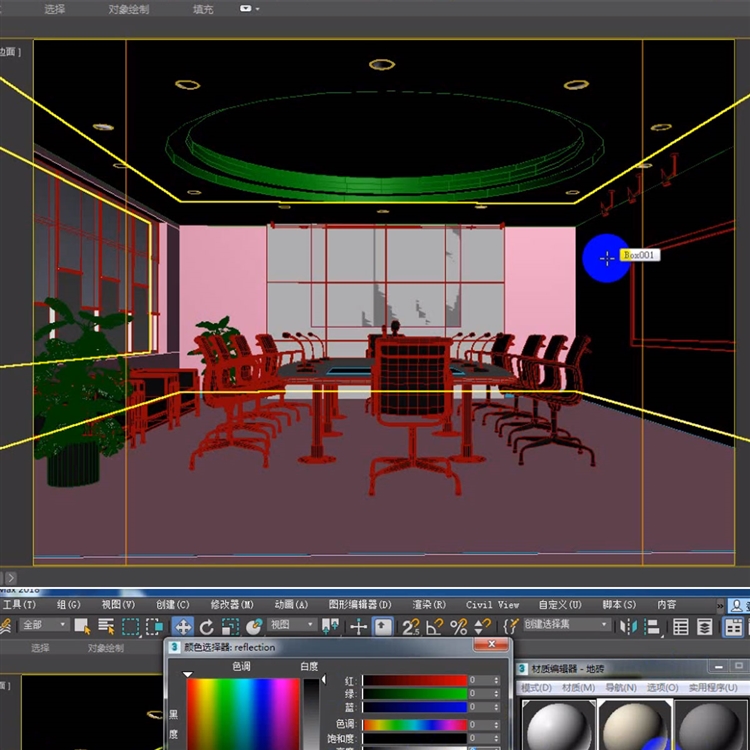Open the 图形编辑器(D) menu

coord(360,605)
